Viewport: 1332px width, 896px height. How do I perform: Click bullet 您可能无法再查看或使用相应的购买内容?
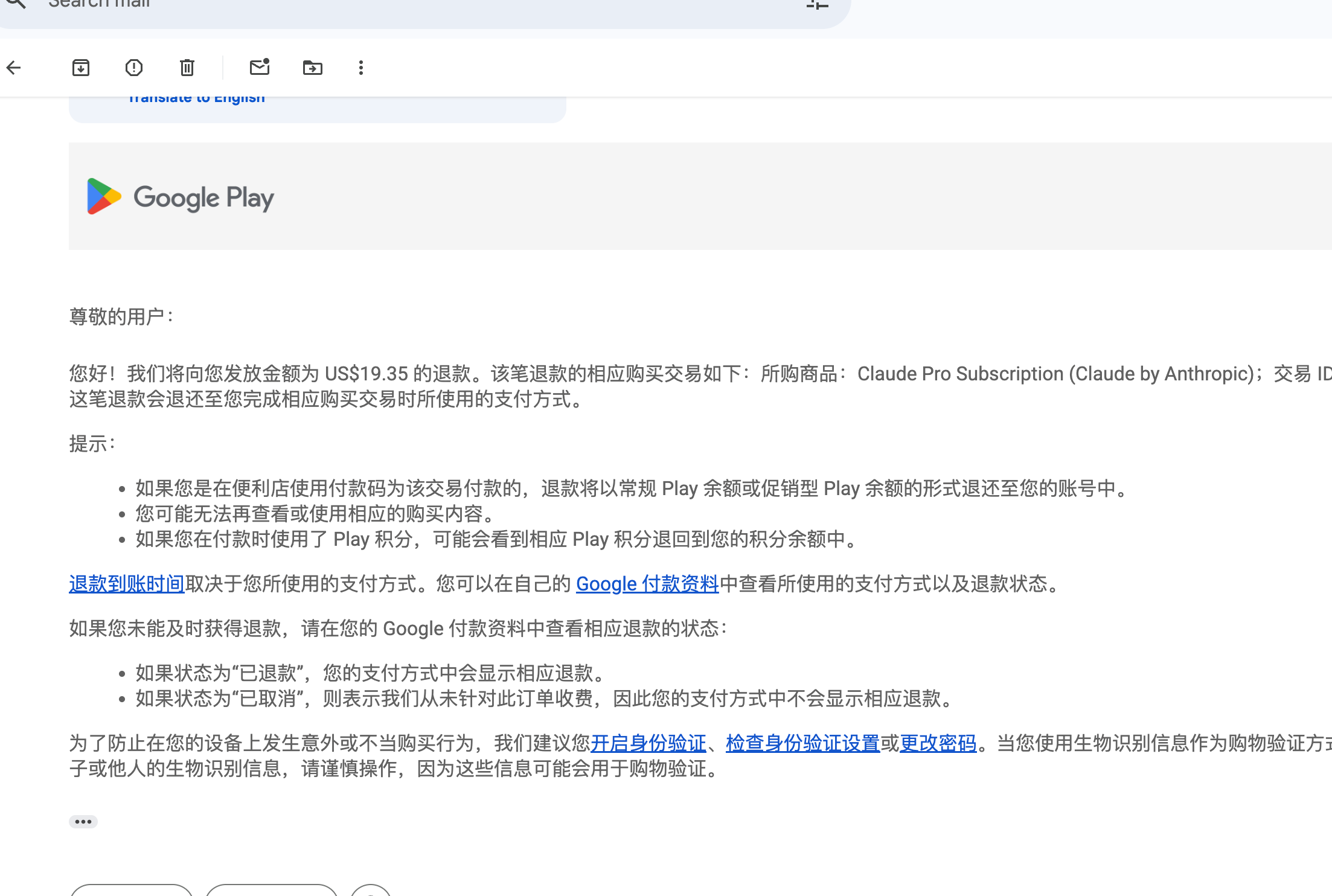point(315,514)
